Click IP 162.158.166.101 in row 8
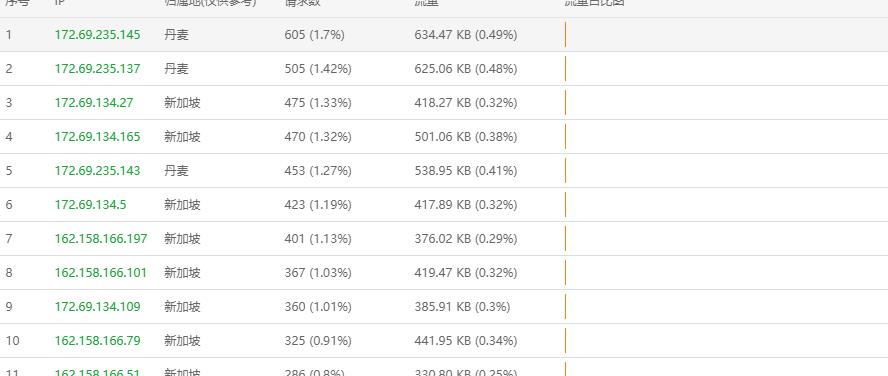 click(101, 272)
